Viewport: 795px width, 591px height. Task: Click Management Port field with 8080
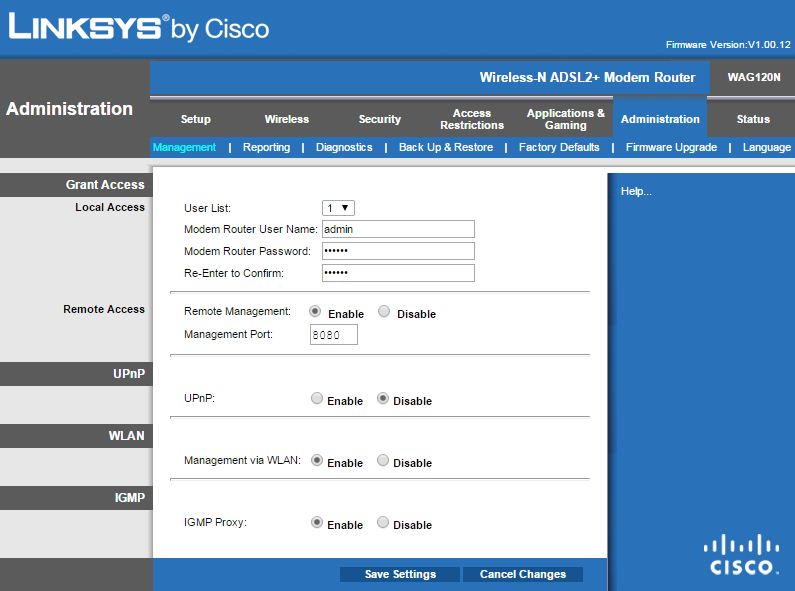click(334, 335)
